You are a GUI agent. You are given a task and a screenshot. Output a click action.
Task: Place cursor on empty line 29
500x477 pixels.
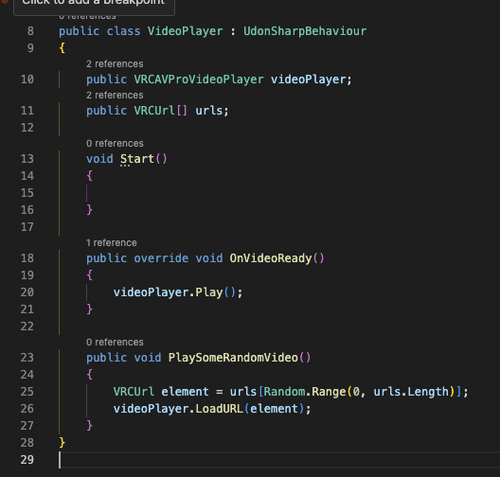click(x=279, y=460)
